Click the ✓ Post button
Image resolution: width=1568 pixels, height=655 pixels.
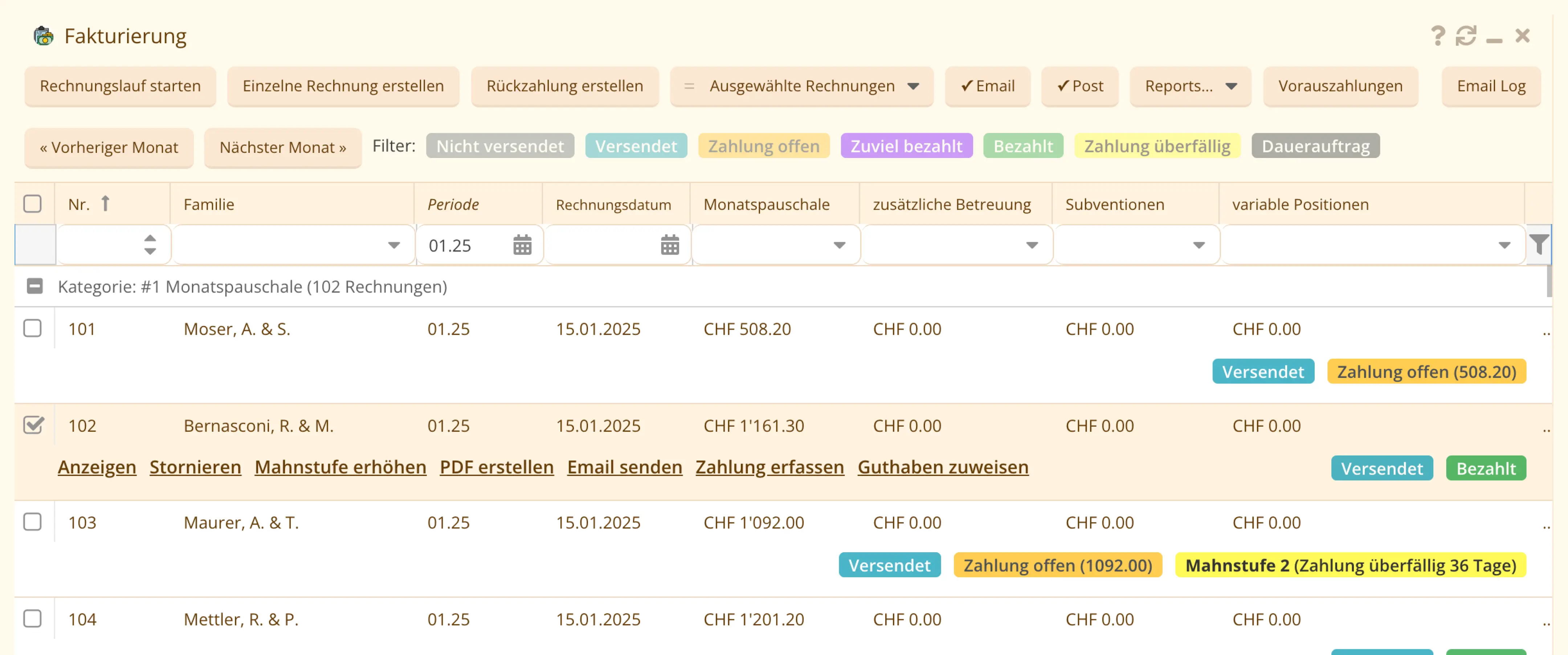pos(1080,86)
